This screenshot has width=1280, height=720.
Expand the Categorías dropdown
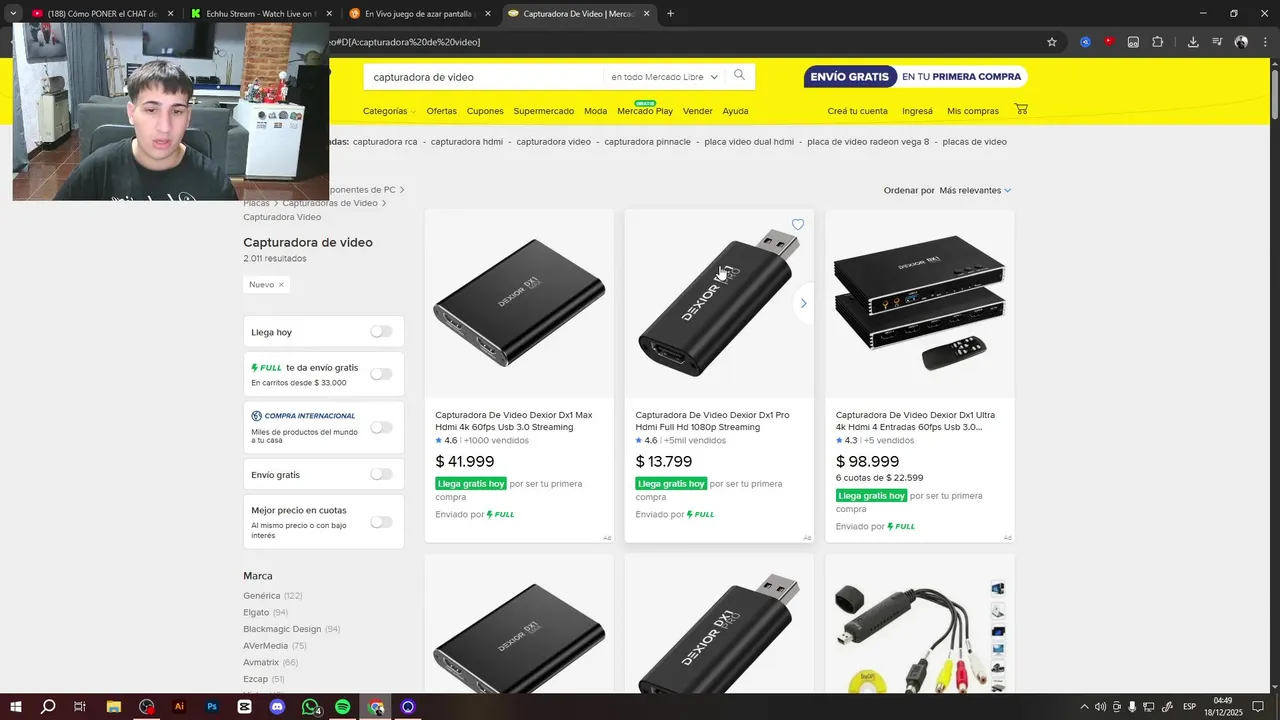point(389,111)
